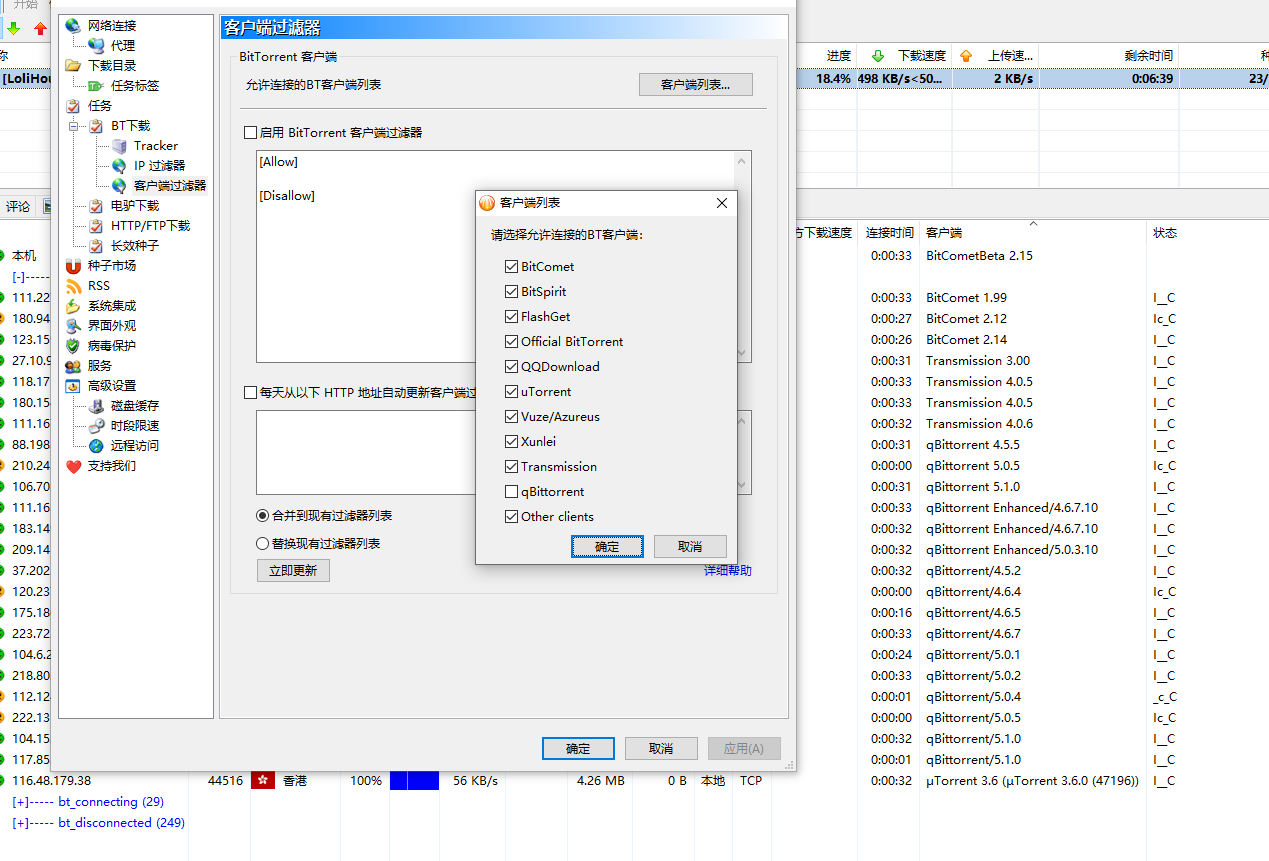
Task: Toggle the QQDownload checkbox
Action: tap(512, 366)
